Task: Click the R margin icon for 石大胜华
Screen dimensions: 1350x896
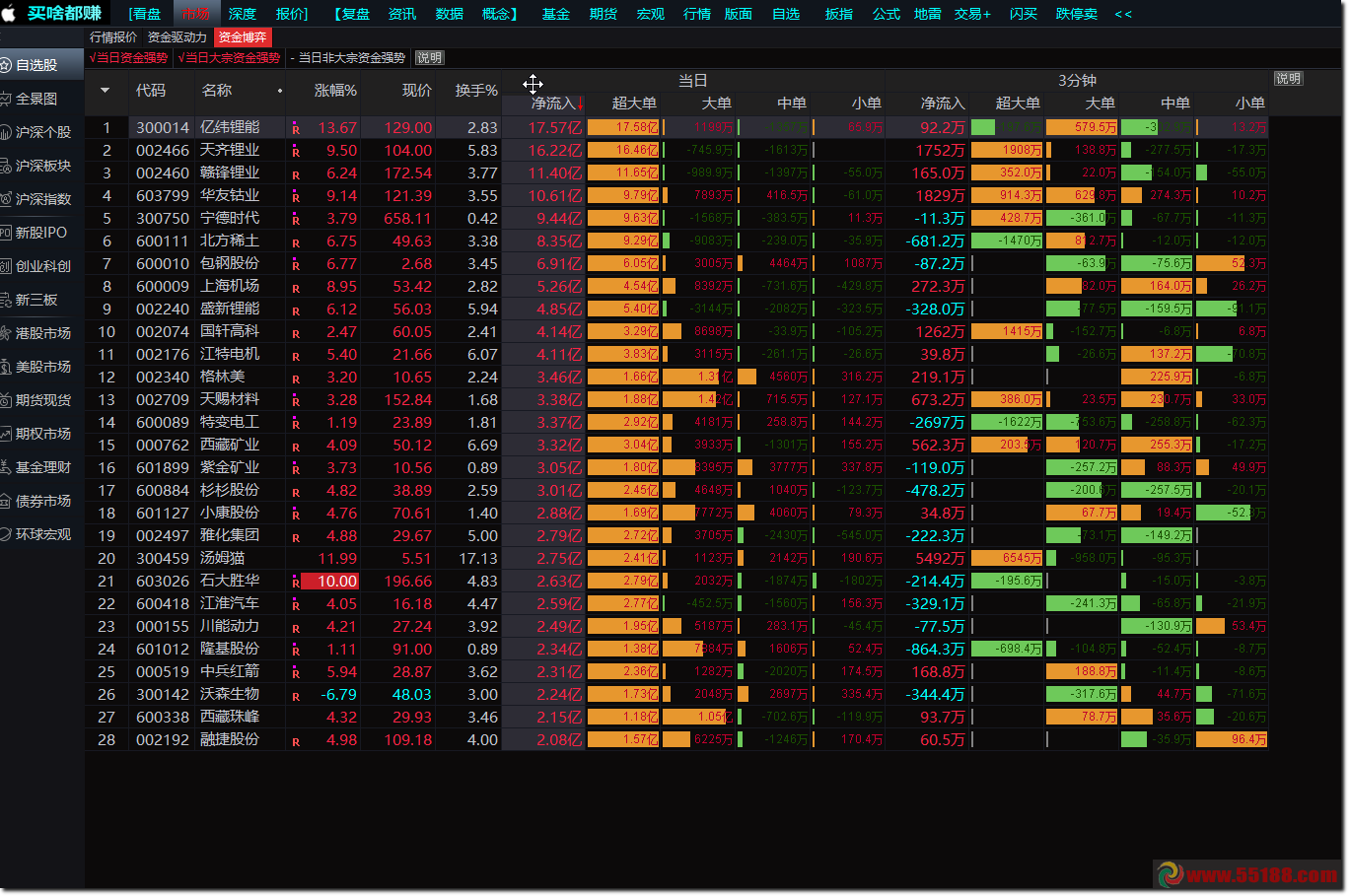Action: coord(296,583)
